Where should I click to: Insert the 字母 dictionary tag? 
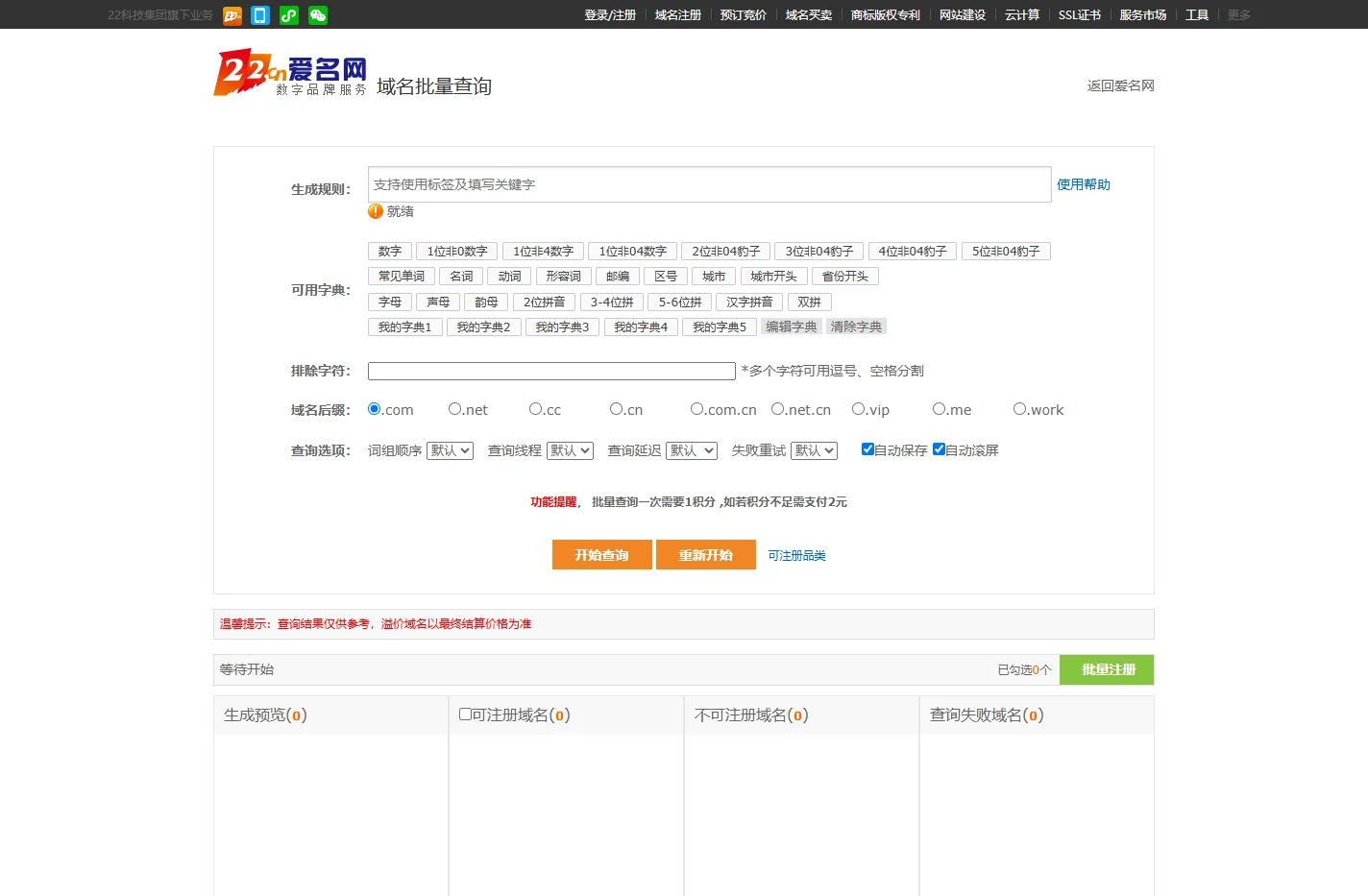[x=390, y=302]
